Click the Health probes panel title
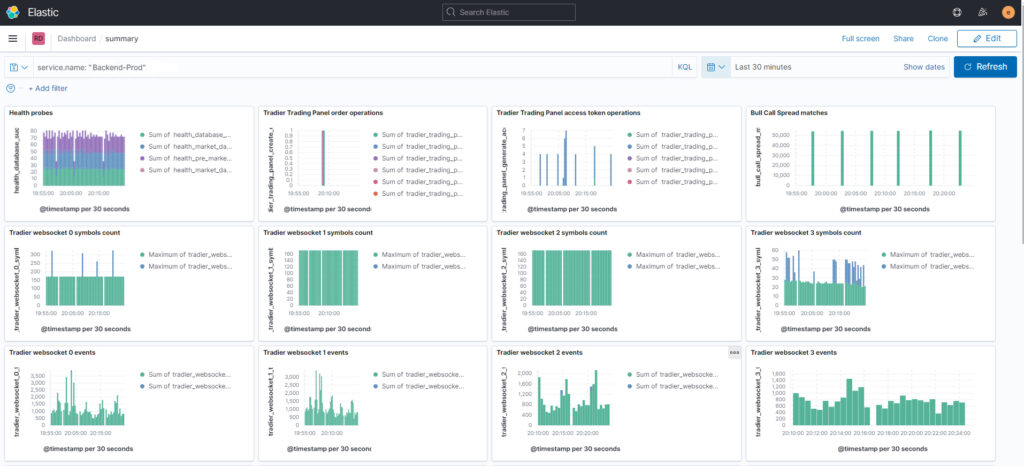The width and height of the screenshot is (1024, 466). [x=31, y=113]
